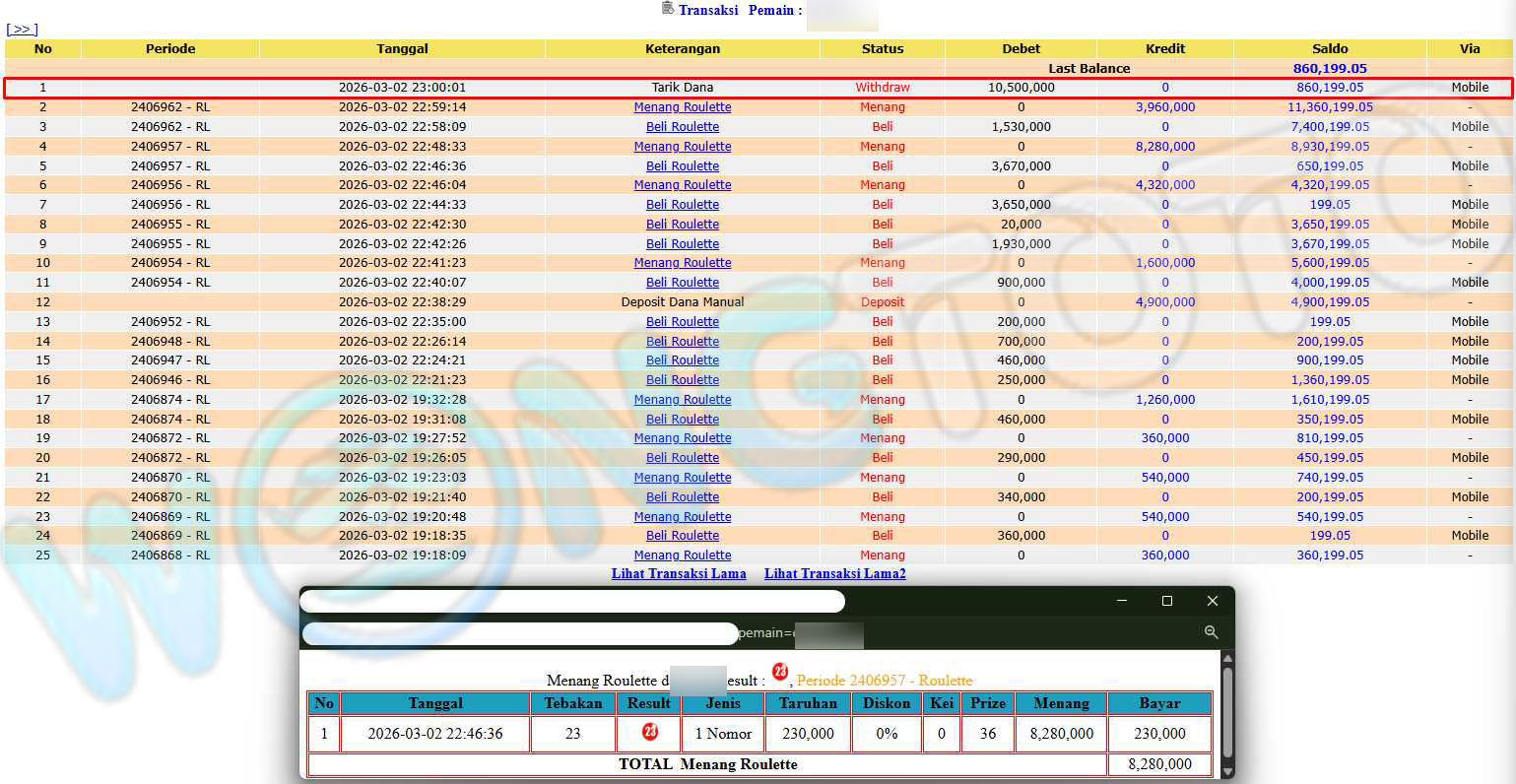Click the Transaksi icon beside the page title
Viewport: 1516px width, 784px height.
pos(668,9)
